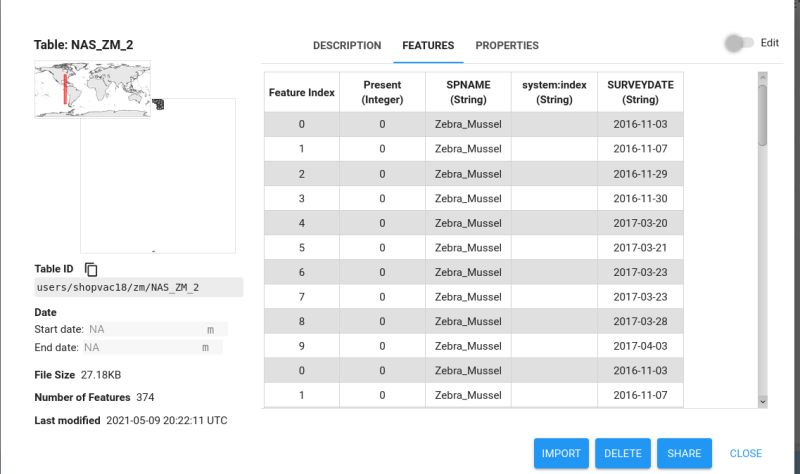This screenshot has width=800, height=474.
Task: Click feature index 2 cell
Action: coord(302,174)
